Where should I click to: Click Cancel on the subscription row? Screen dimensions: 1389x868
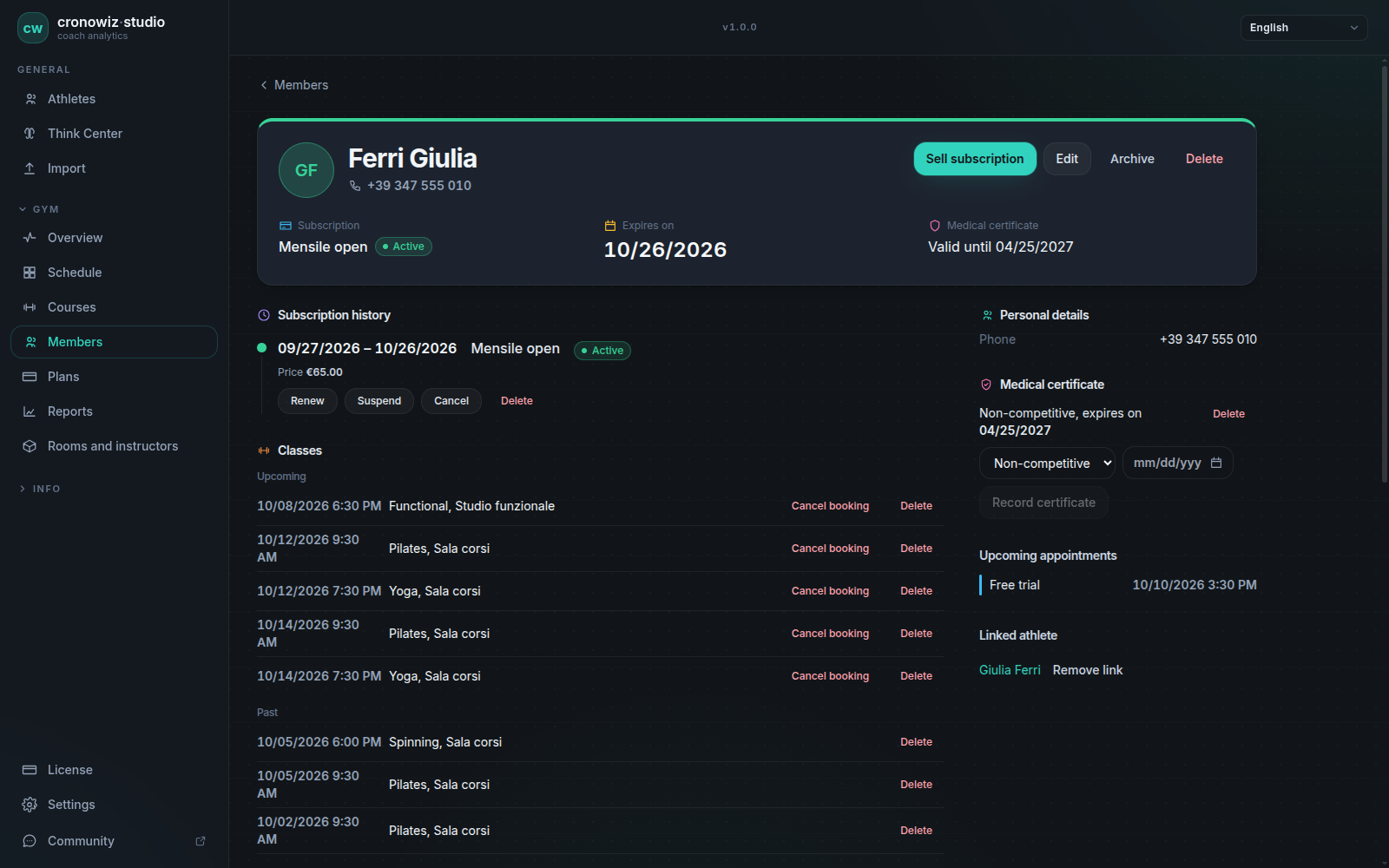451,401
